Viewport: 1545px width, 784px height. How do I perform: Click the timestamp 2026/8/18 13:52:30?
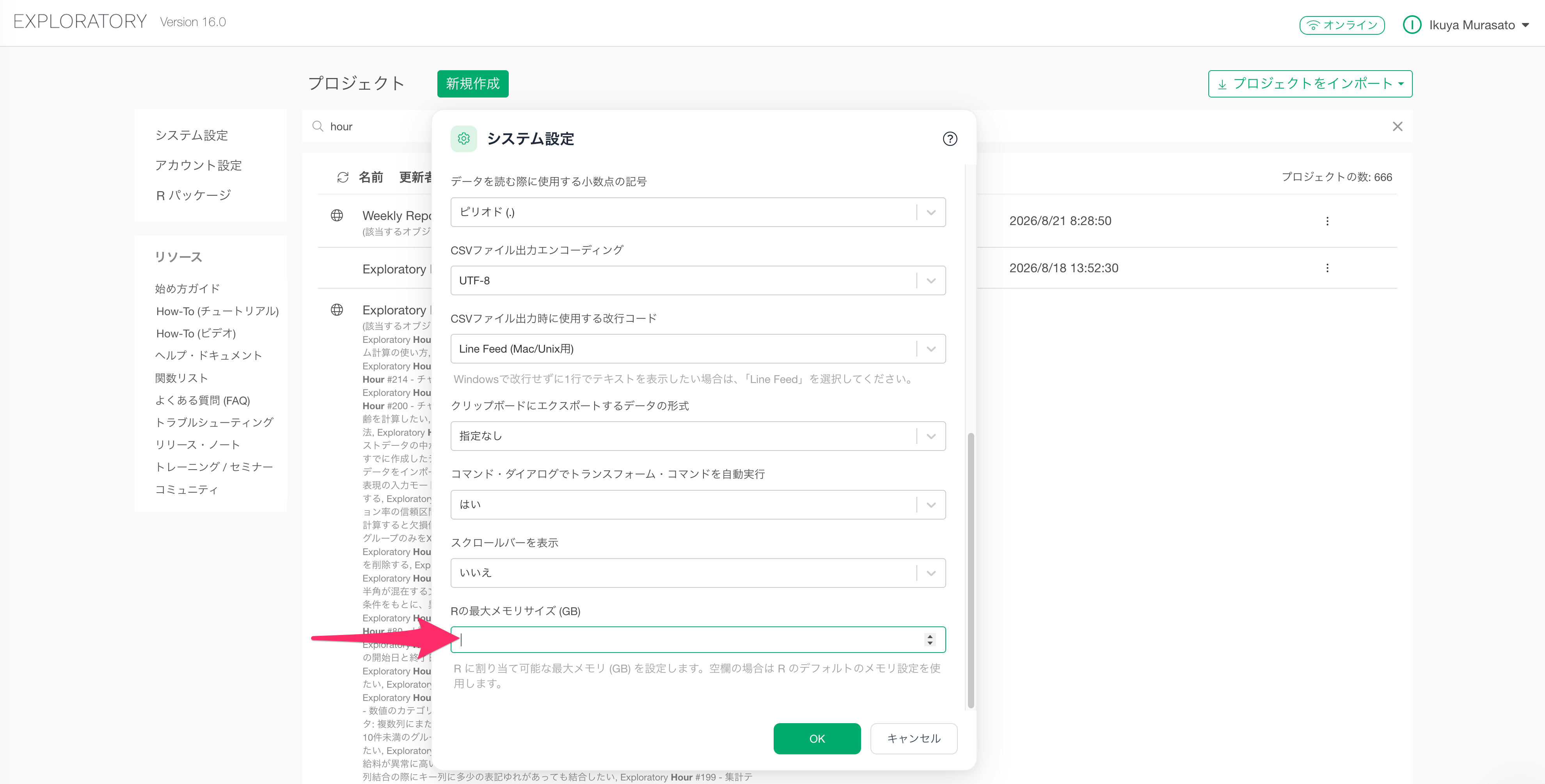click(x=1064, y=268)
